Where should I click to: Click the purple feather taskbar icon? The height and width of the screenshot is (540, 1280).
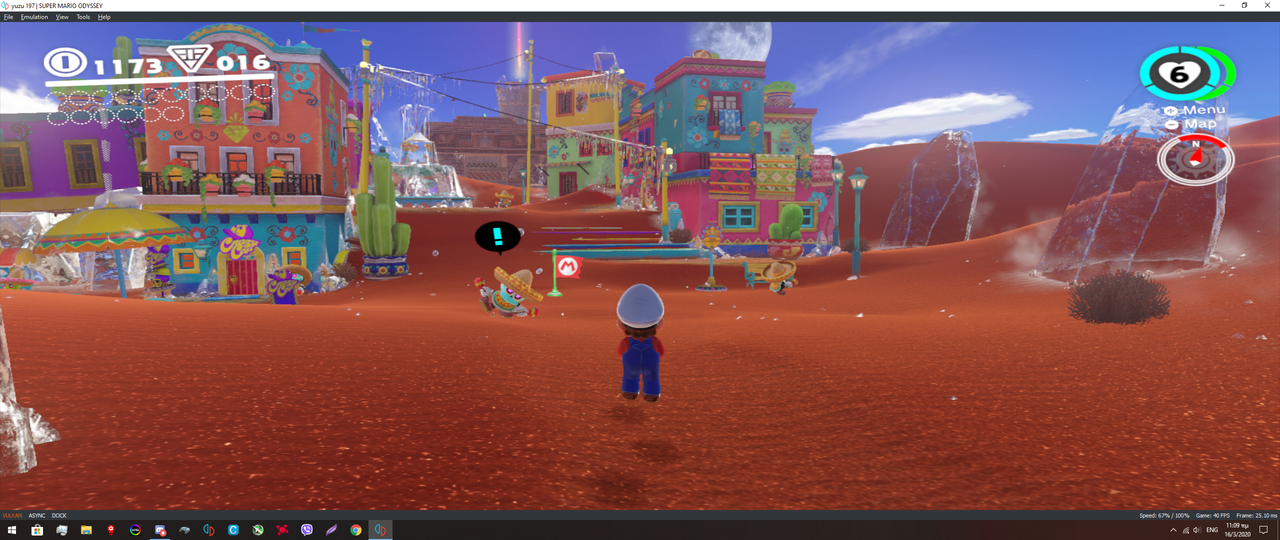[331, 530]
